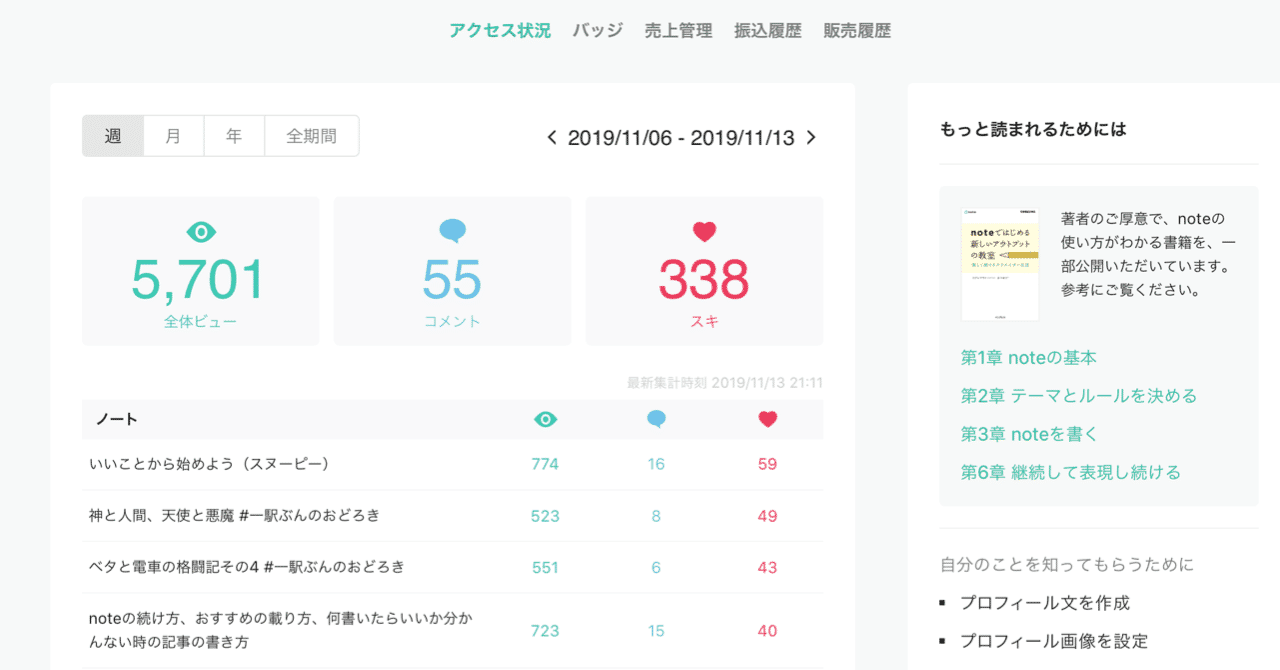Screen dimensions: 1280x670
Task: Click like count 59
Action: 767,464
